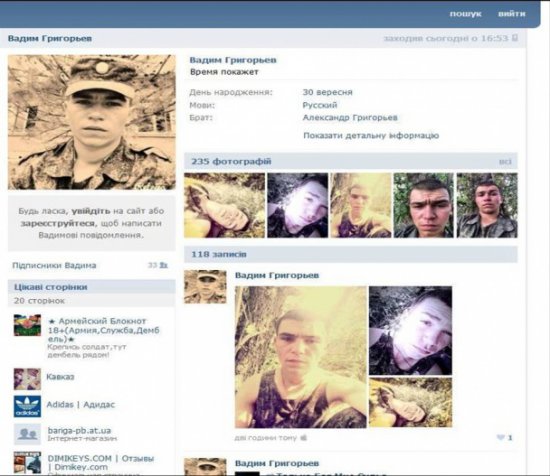Click the Армейский Блокнот page icon
Viewport: 550px width, 476px height.
coord(27,325)
